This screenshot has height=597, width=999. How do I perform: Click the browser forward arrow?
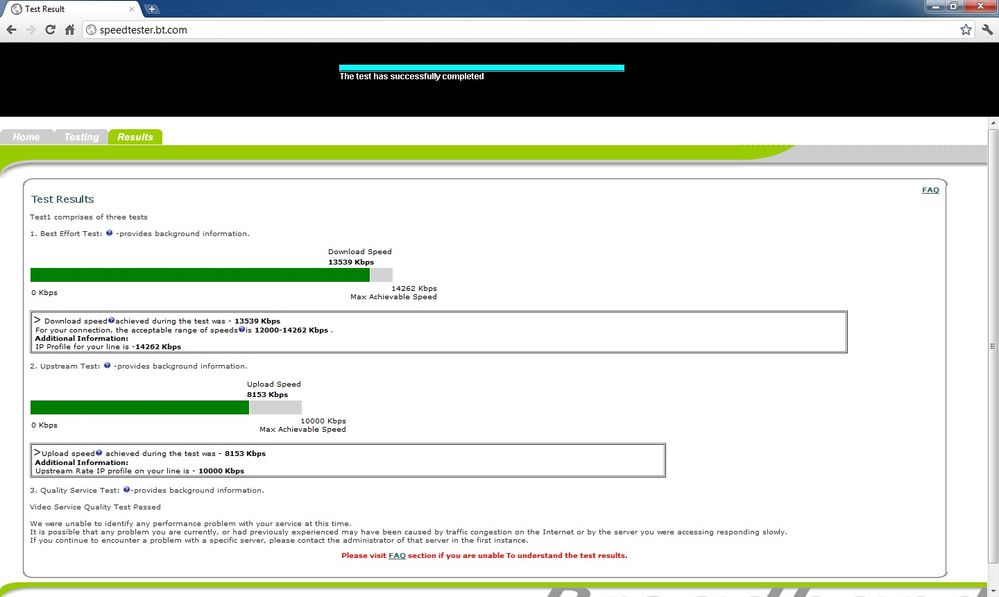31,29
